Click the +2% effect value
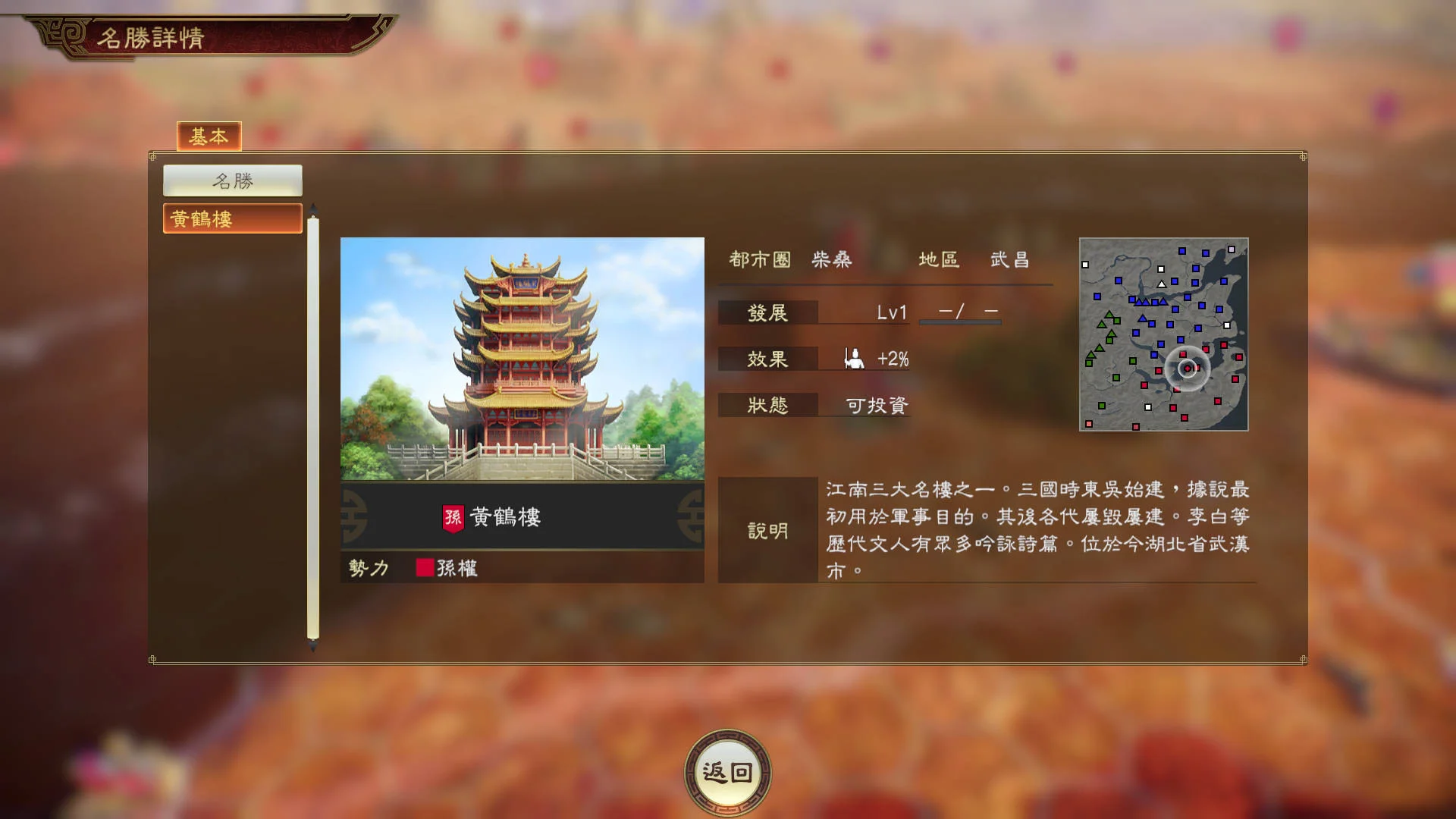 coord(893,359)
